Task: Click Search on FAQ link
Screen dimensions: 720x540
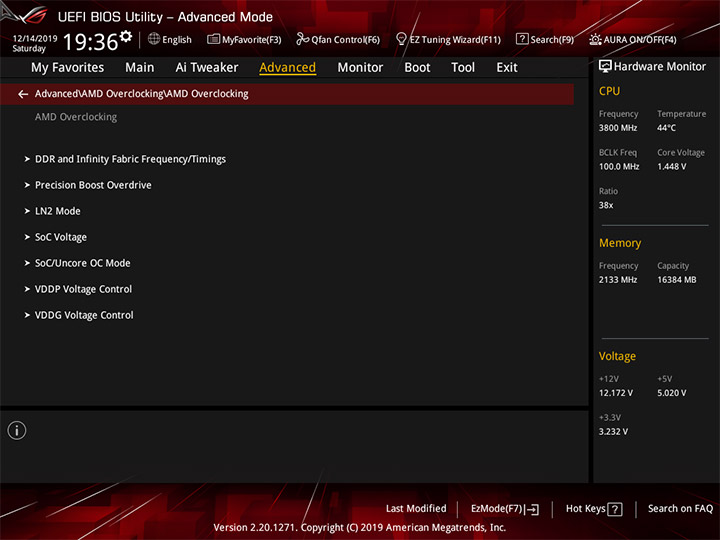Action: point(680,509)
